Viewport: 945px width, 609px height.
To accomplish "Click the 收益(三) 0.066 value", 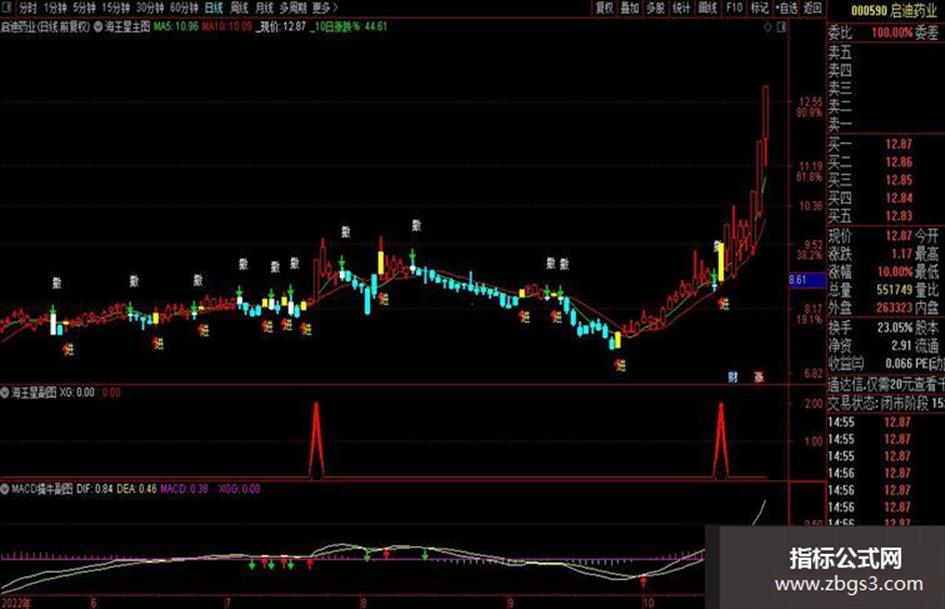I will (x=899, y=364).
